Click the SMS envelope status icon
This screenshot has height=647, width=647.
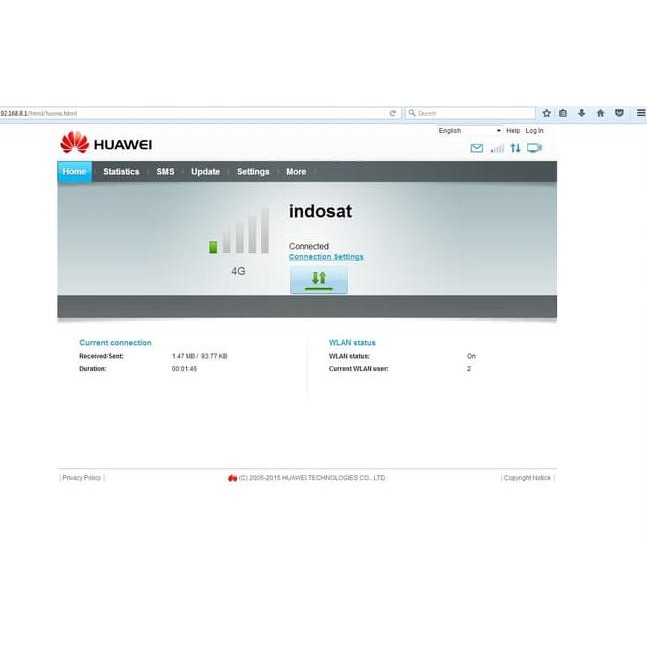coord(477,148)
